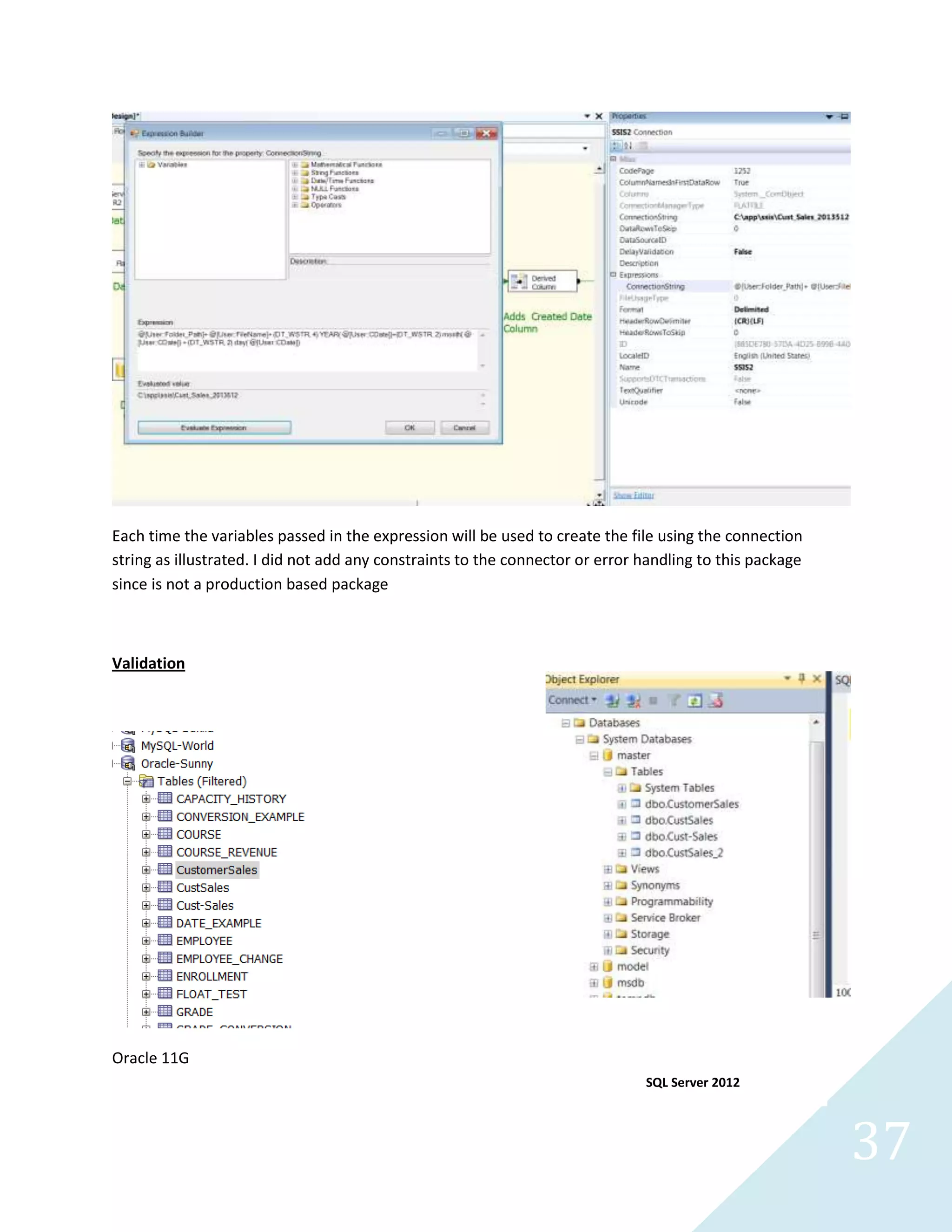The image size is (952, 1232).
Task: Click OK in Expression Builder
Action: click(410, 428)
